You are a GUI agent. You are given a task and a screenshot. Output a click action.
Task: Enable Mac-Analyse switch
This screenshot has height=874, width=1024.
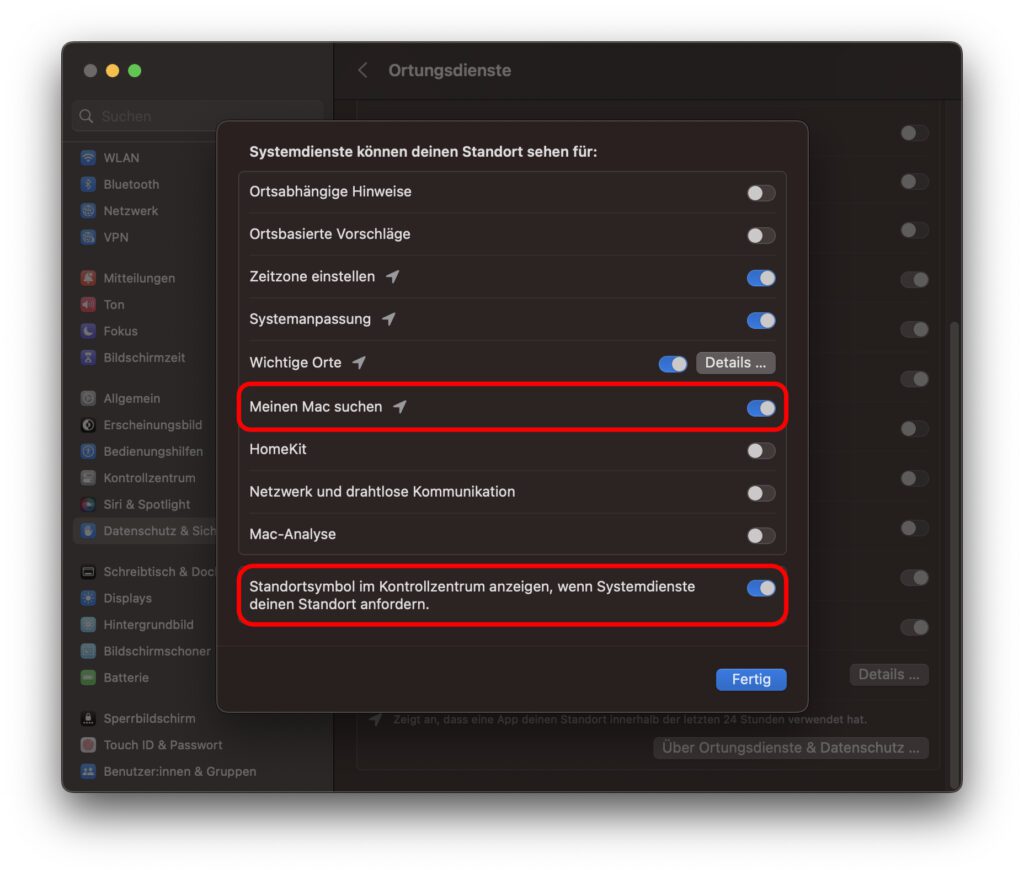[761, 536]
